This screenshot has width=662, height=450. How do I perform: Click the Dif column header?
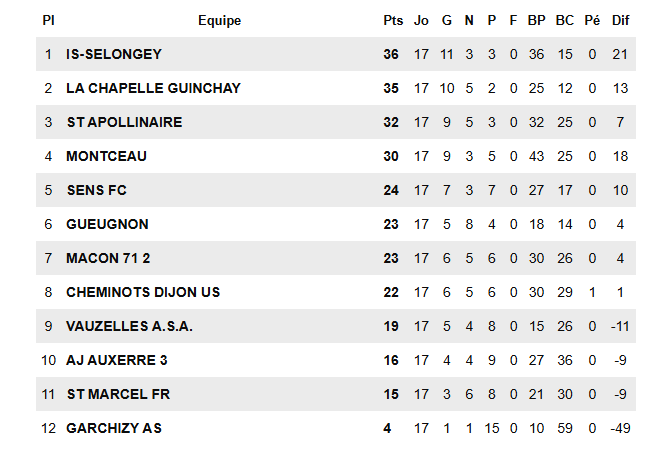coord(620,20)
